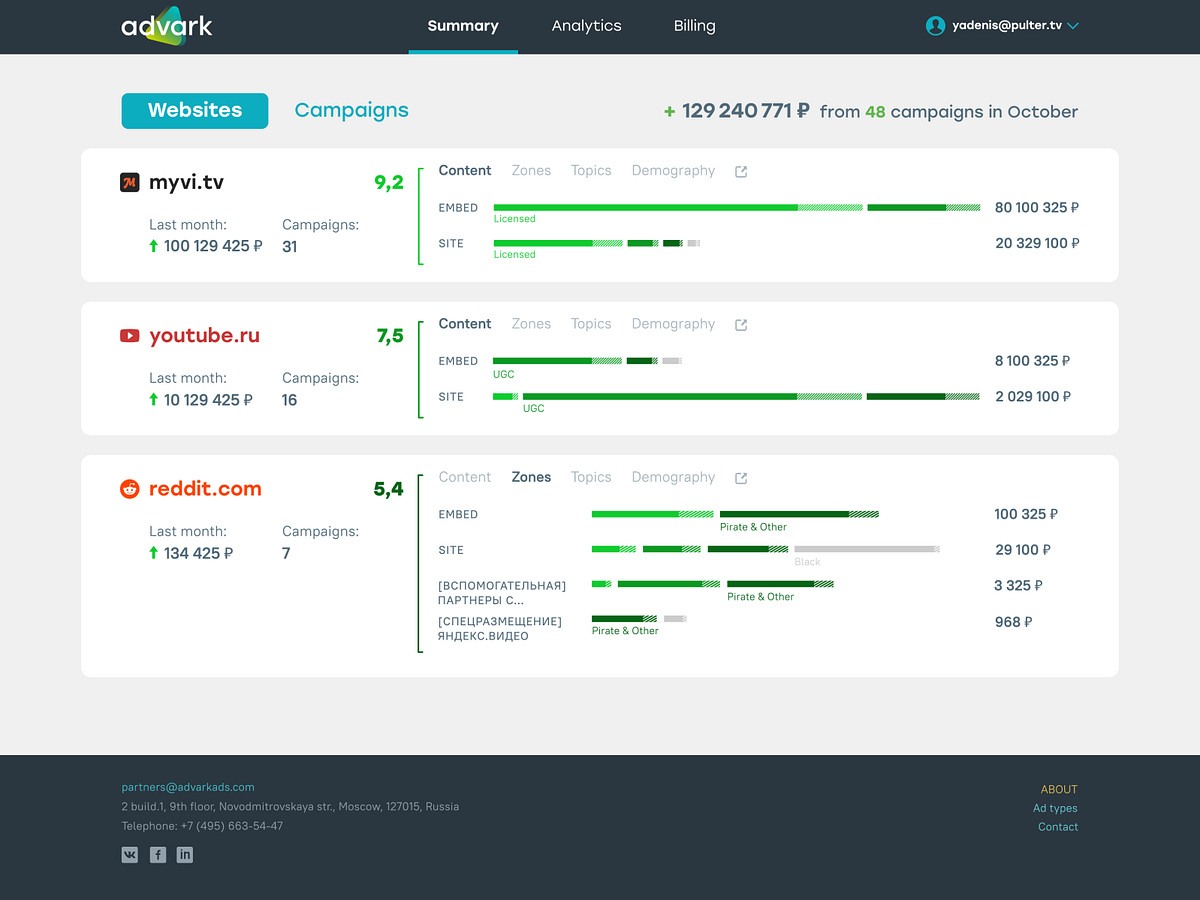Click the LinkedIn icon in the footer

[x=184, y=855]
